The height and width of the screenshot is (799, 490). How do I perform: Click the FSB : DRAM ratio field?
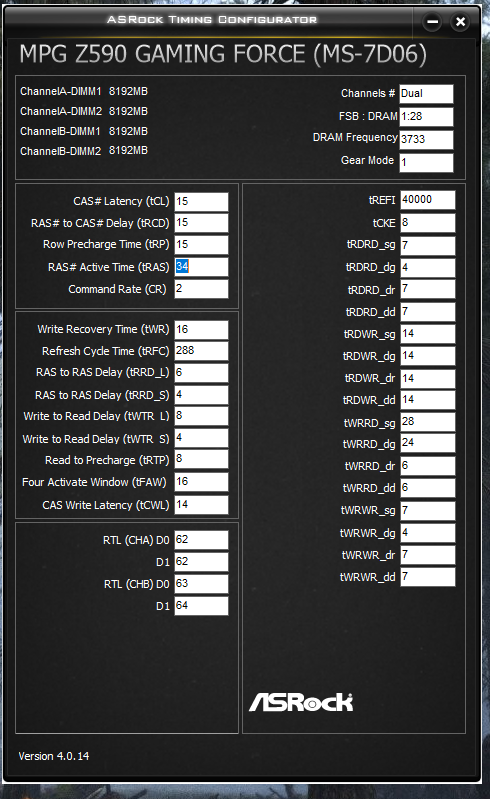(x=426, y=117)
